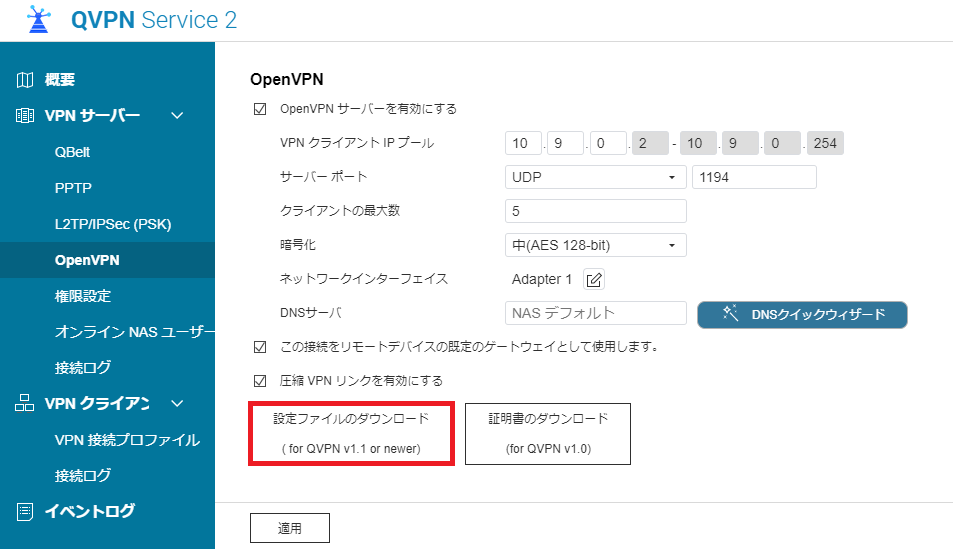Click the クライアントの最大数 label
Screen dimensions: 953x549
pos(340,211)
